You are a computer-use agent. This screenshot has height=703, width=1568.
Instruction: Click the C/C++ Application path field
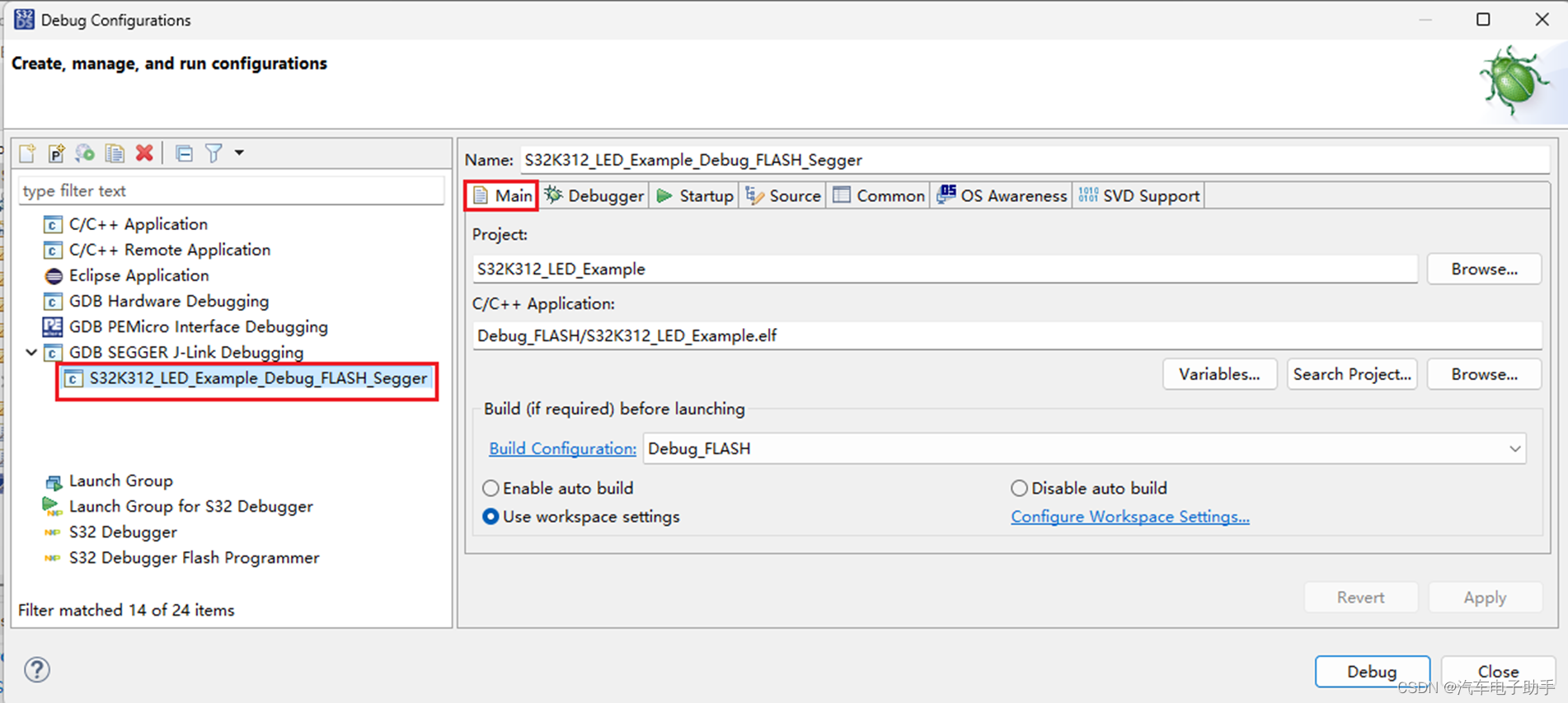[1007, 335]
